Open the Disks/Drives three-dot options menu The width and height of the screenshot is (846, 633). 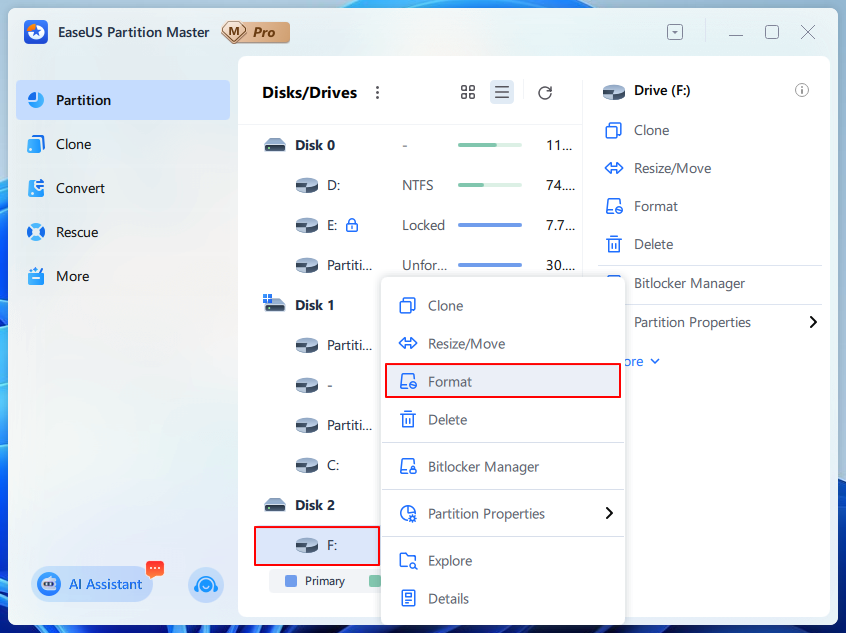(x=377, y=93)
